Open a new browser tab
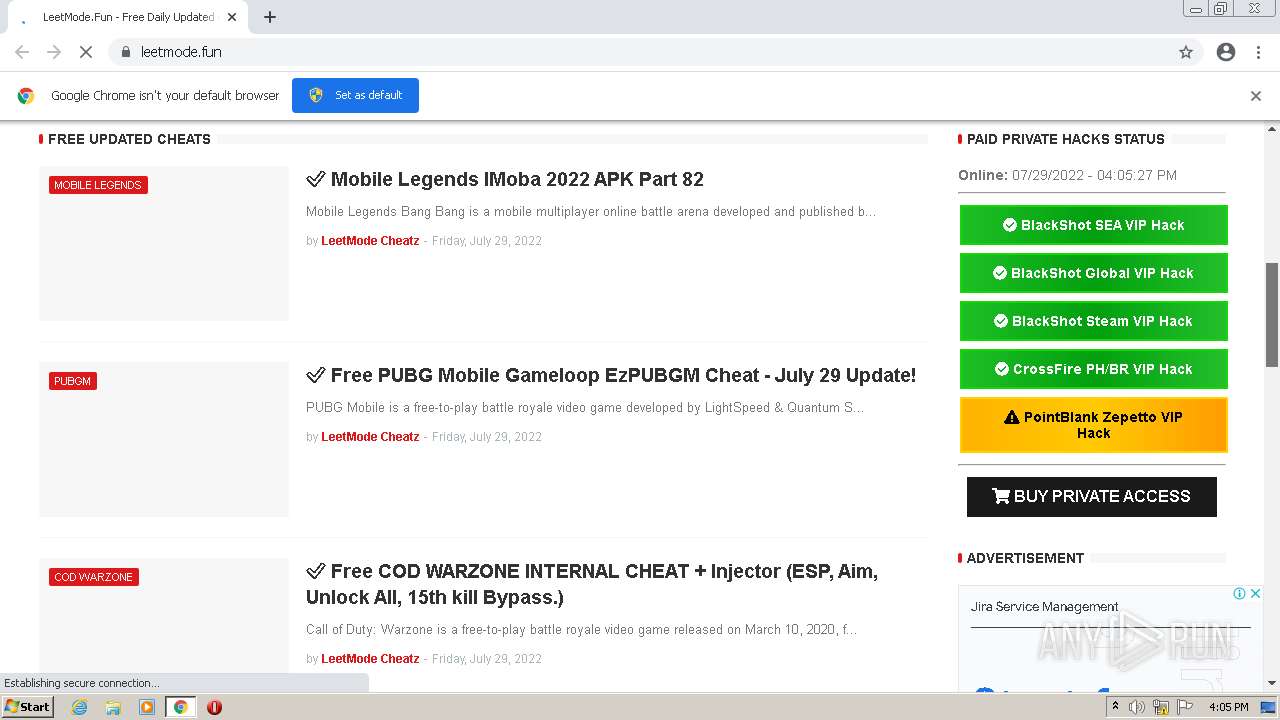 click(270, 17)
